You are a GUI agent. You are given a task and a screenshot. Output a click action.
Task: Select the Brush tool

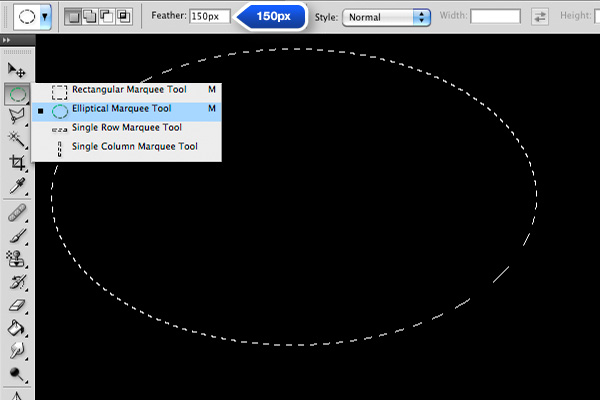point(17,236)
